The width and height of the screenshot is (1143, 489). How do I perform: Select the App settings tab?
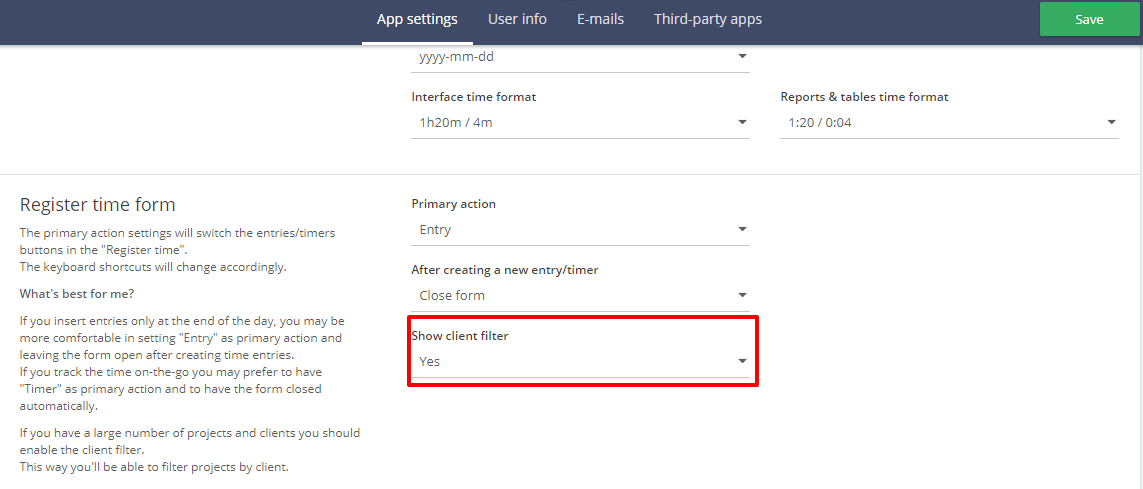tap(417, 20)
